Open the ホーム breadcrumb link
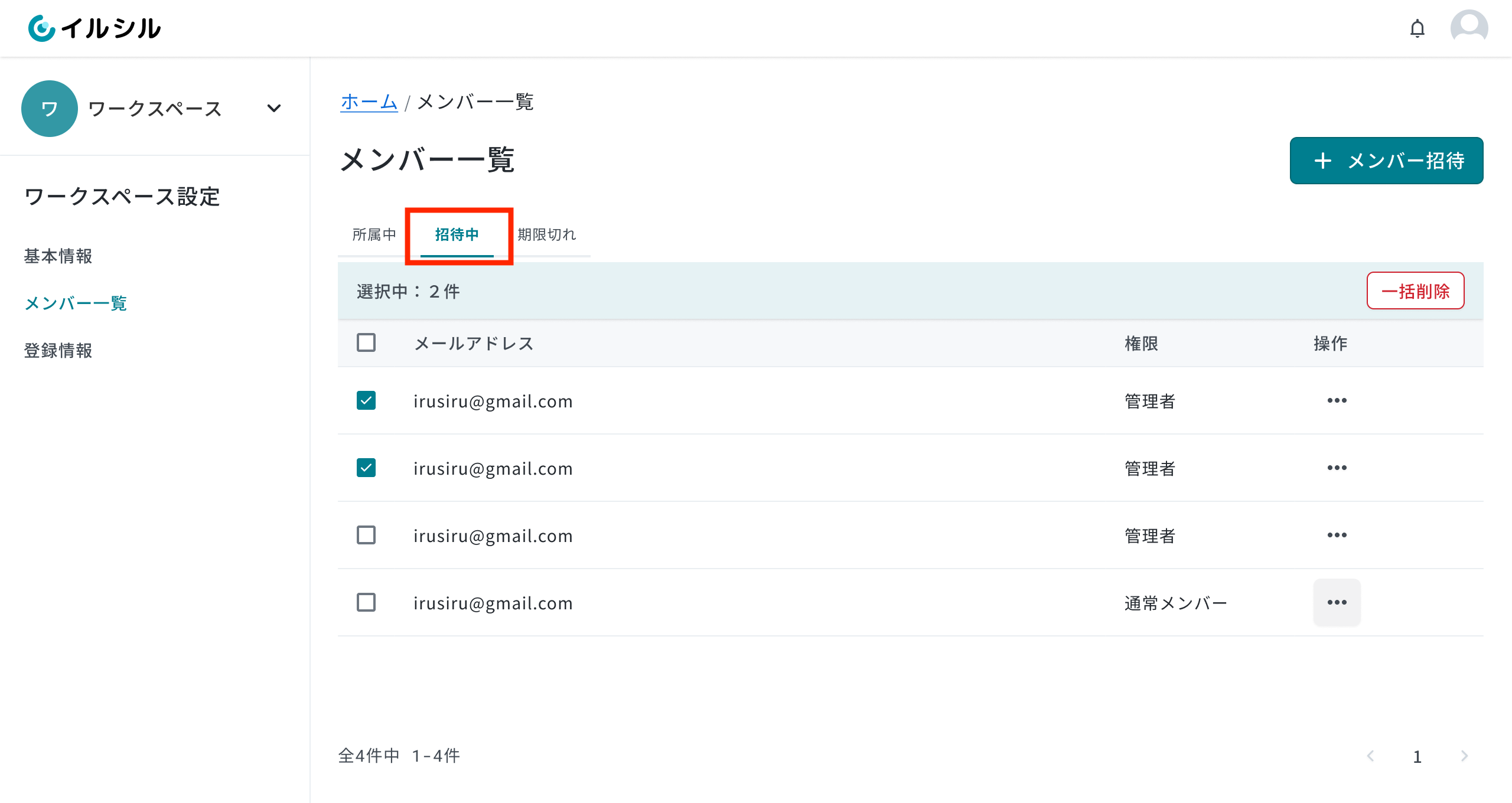The width and height of the screenshot is (1512, 803). tap(369, 102)
